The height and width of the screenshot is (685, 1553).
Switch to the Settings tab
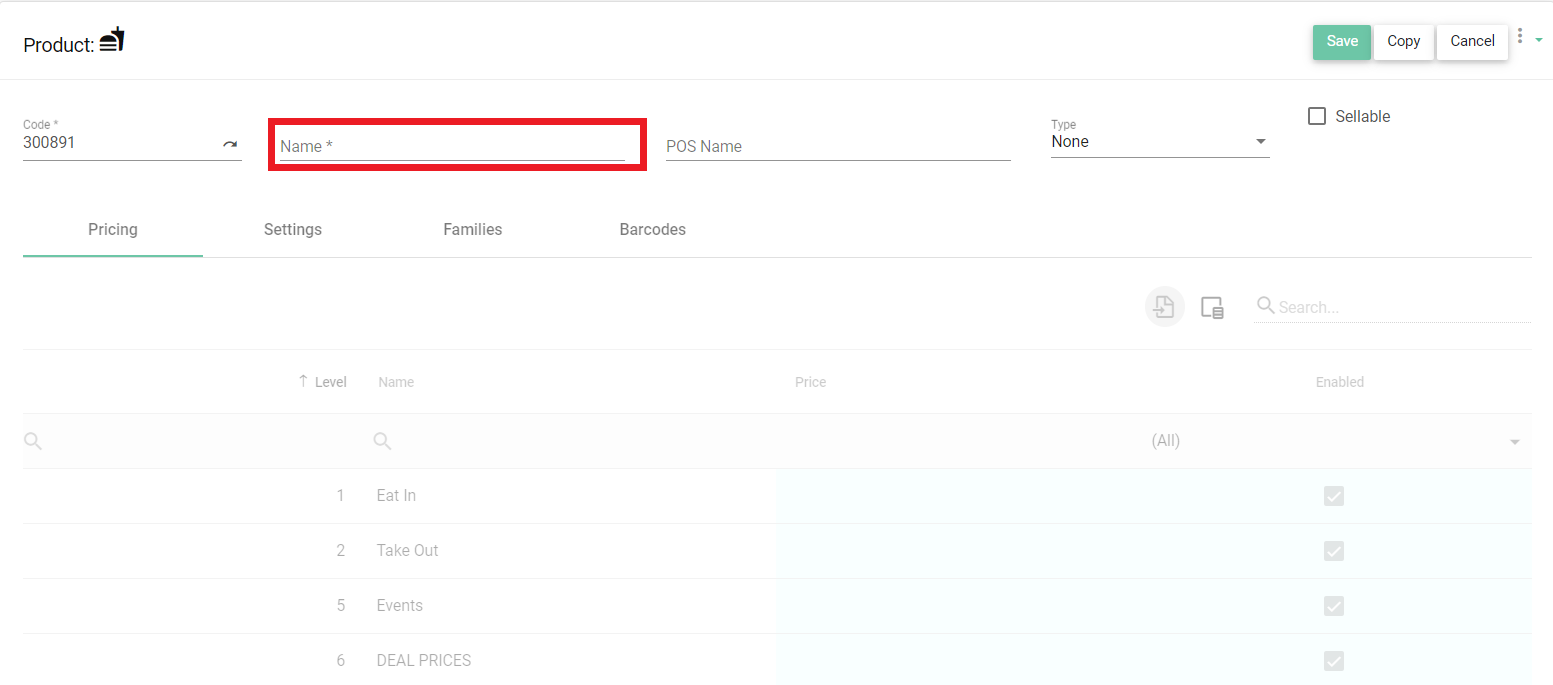point(292,229)
